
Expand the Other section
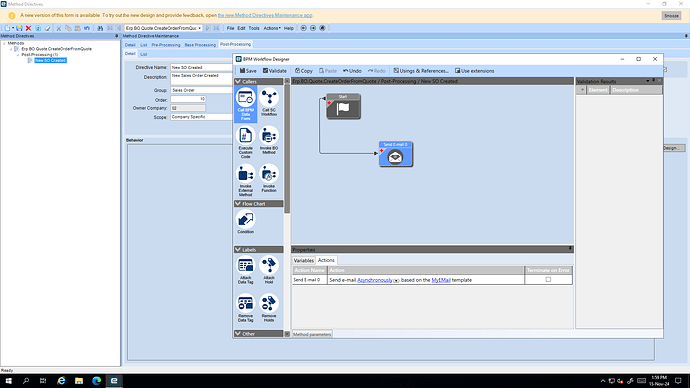click(238, 333)
